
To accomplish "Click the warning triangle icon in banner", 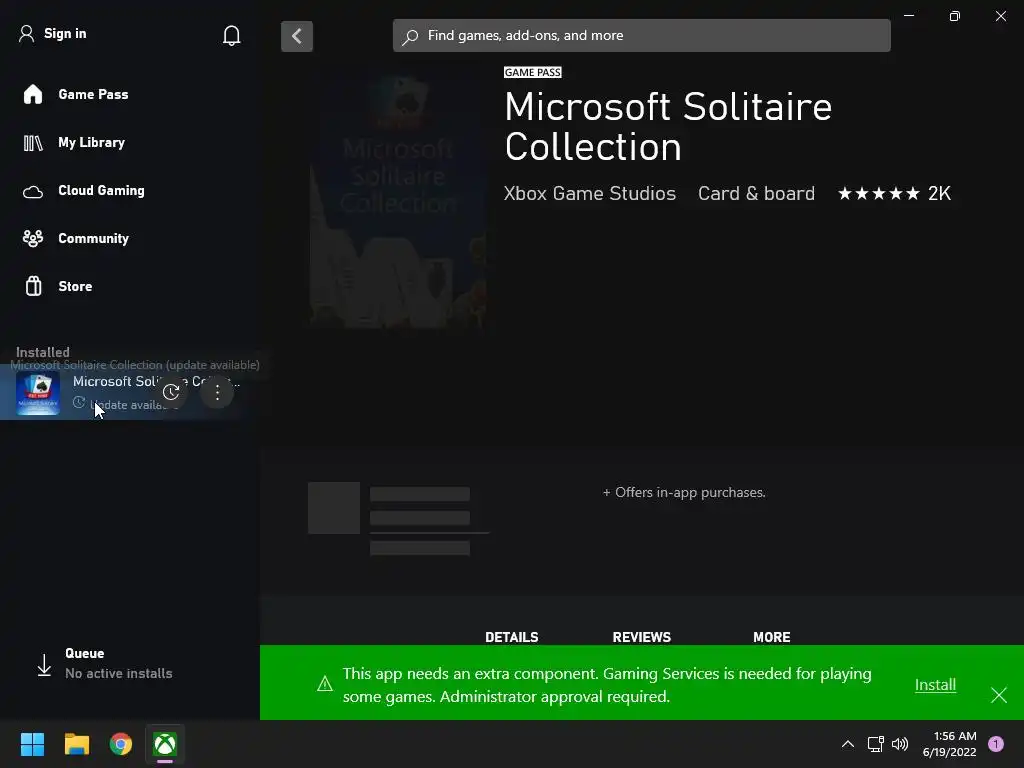I will 325,684.
